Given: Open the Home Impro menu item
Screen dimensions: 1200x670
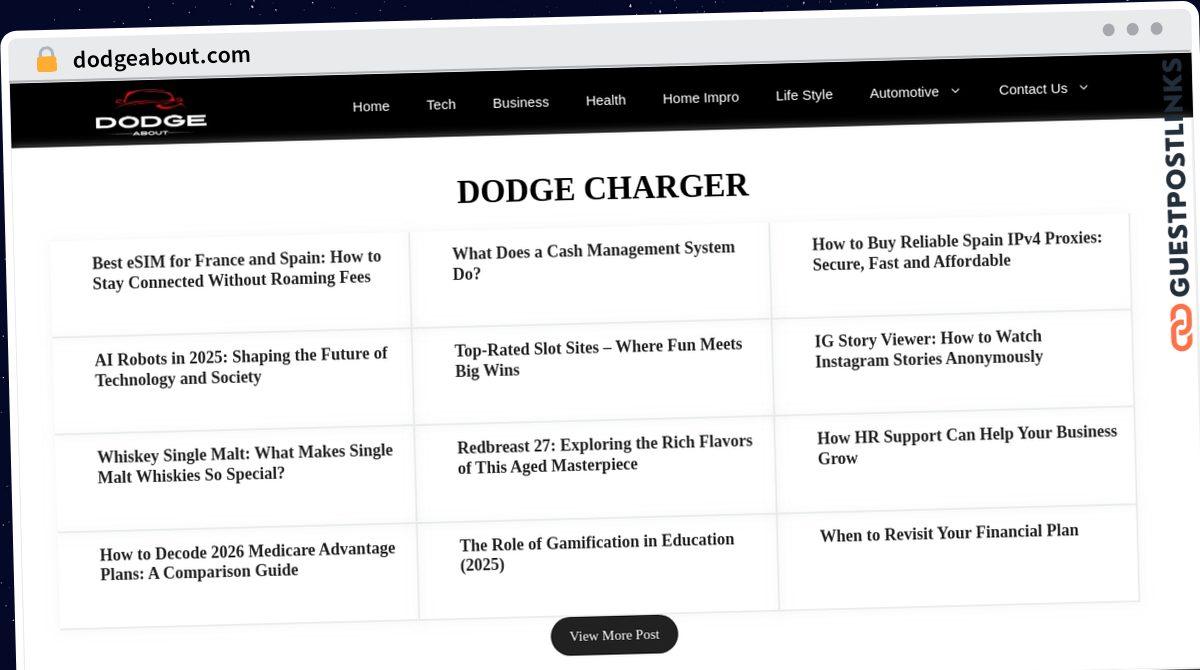Looking at the screenshot, I should (x=701, y=98).
